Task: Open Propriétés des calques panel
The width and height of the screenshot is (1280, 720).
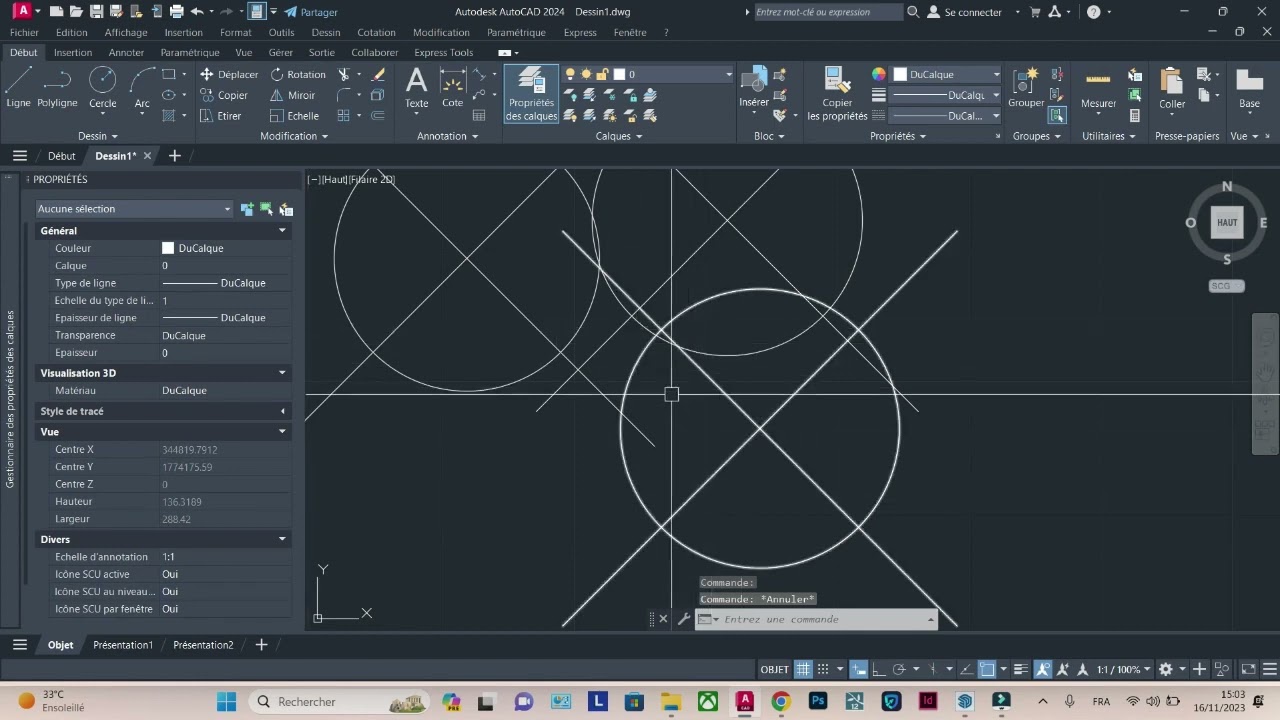Action: point(531,94)
